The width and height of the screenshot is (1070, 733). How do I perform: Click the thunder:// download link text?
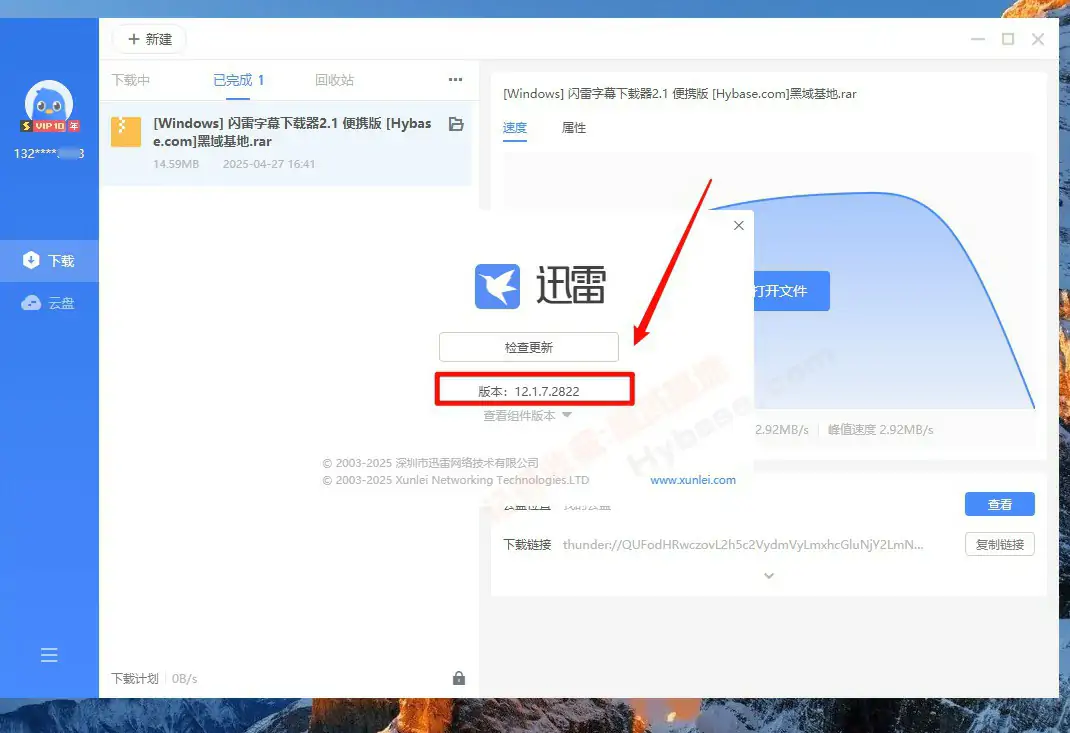[742, 545]
